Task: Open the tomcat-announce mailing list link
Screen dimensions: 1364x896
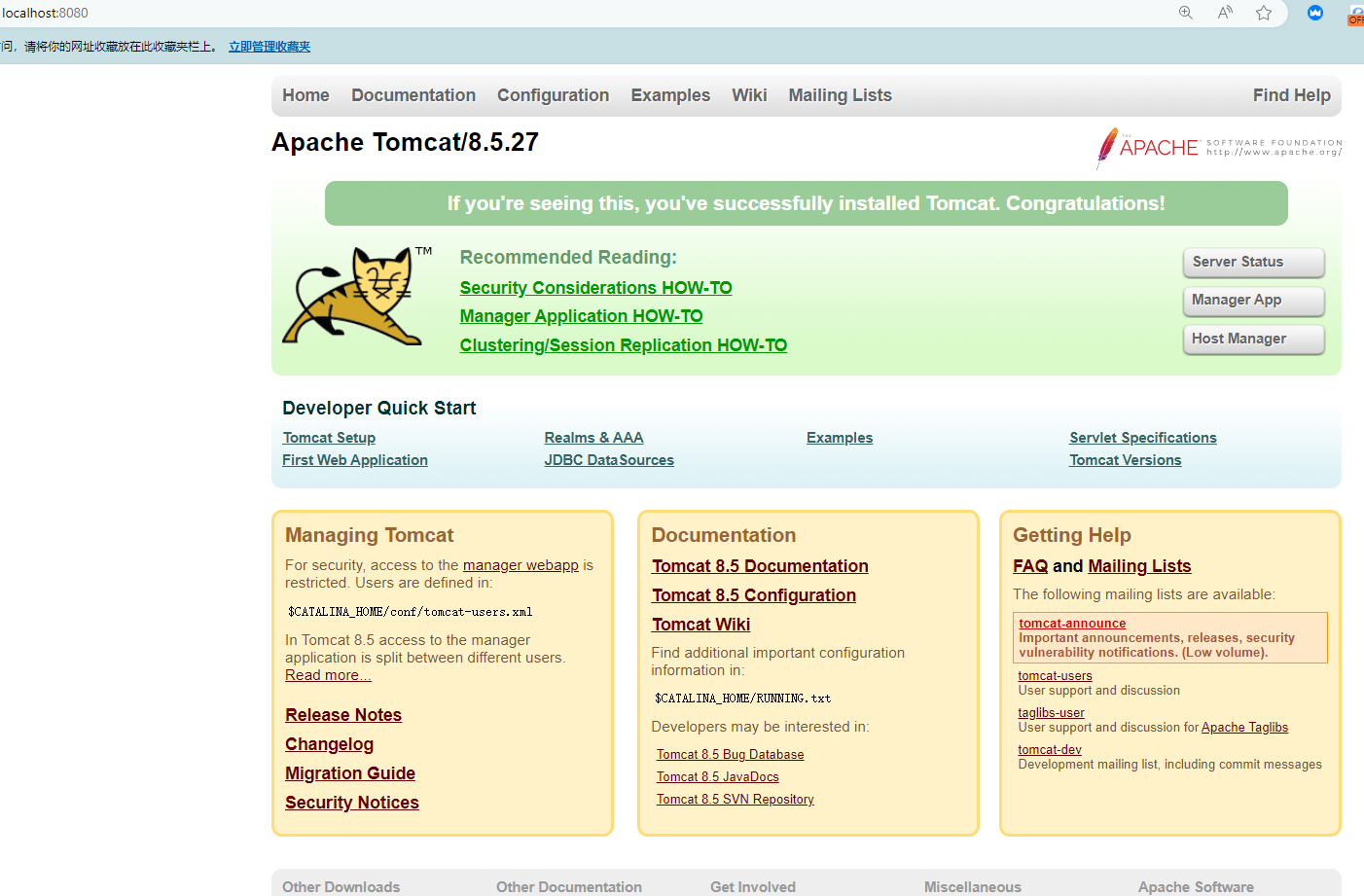Action: (x=1072, y=624)
